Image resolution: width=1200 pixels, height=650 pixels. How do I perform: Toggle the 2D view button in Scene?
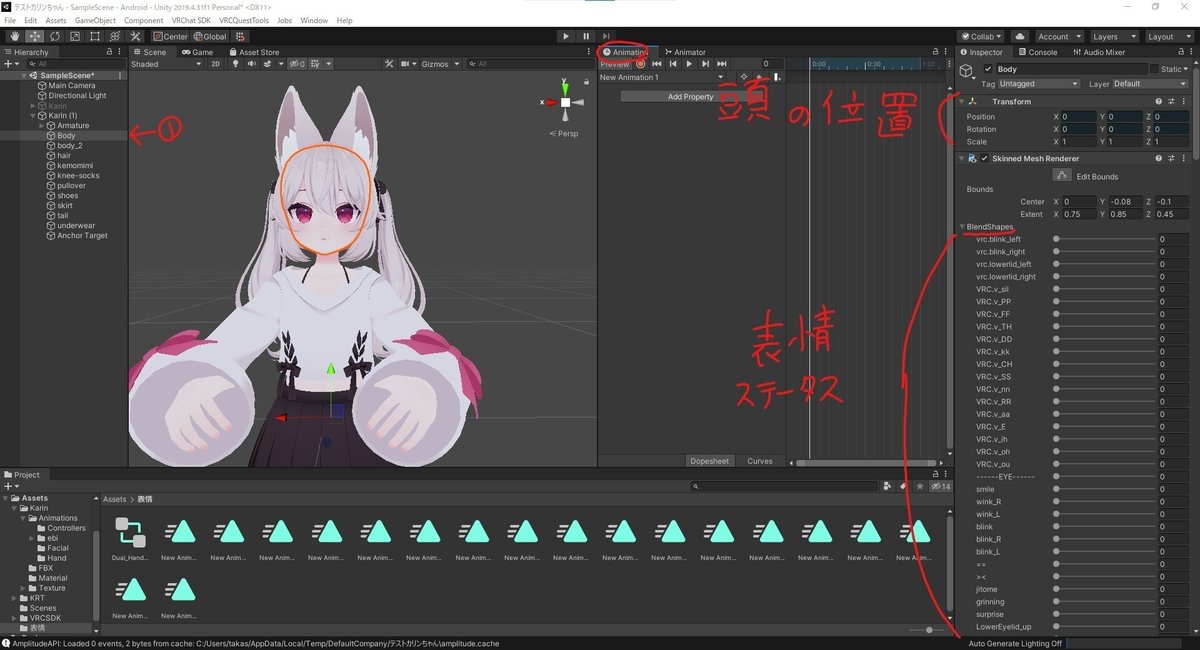click(x=215, y=64)
